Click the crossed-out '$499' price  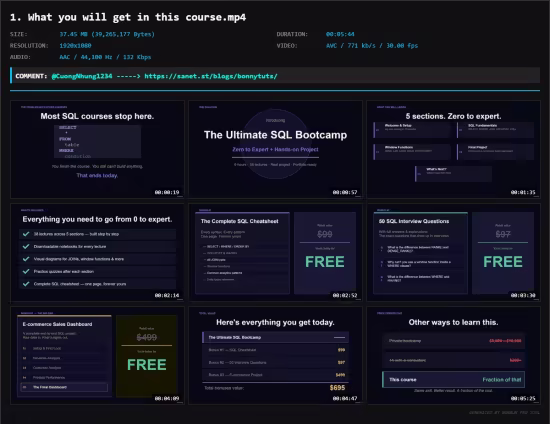[147, 337]
